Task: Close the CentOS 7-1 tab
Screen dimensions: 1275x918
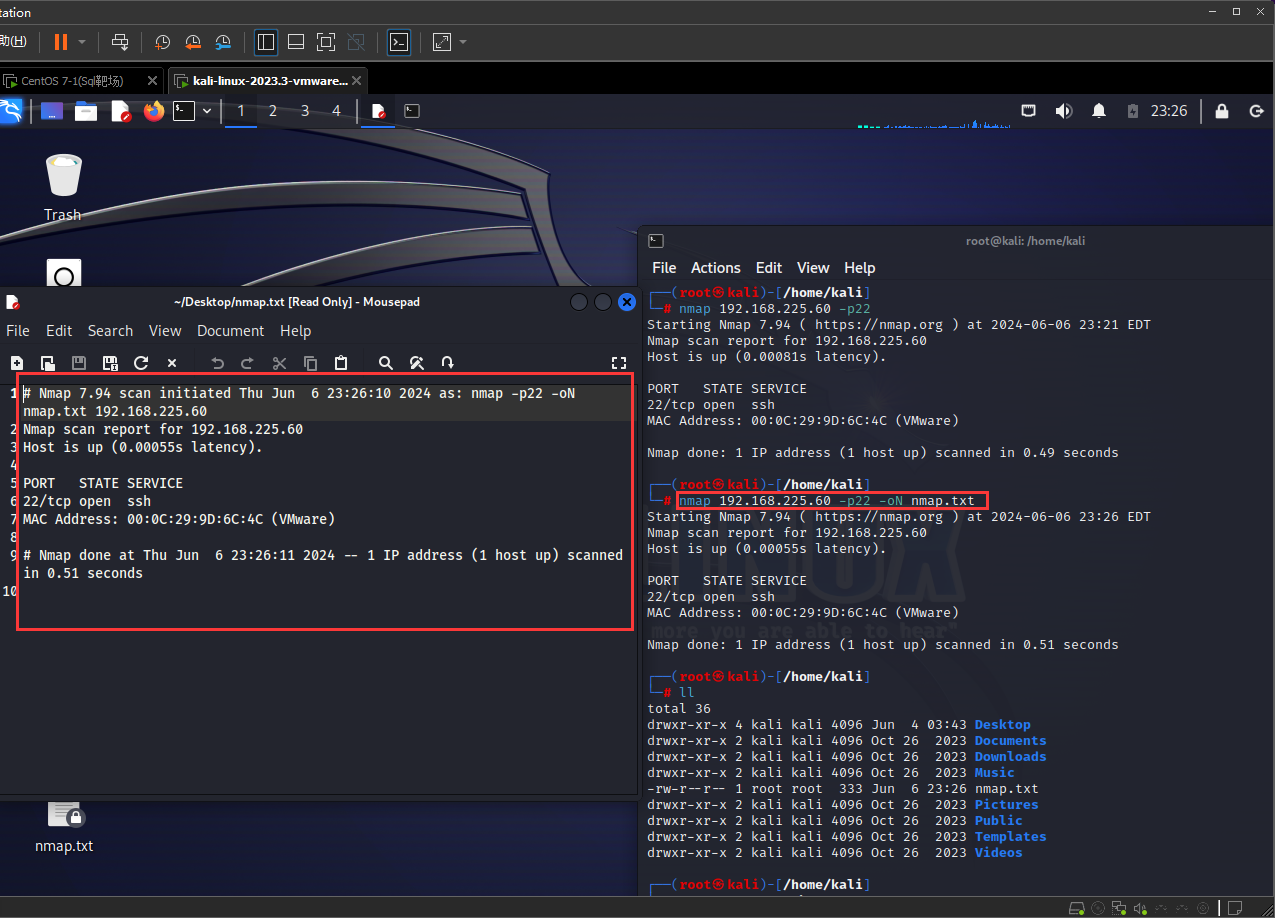Action: 152,81
